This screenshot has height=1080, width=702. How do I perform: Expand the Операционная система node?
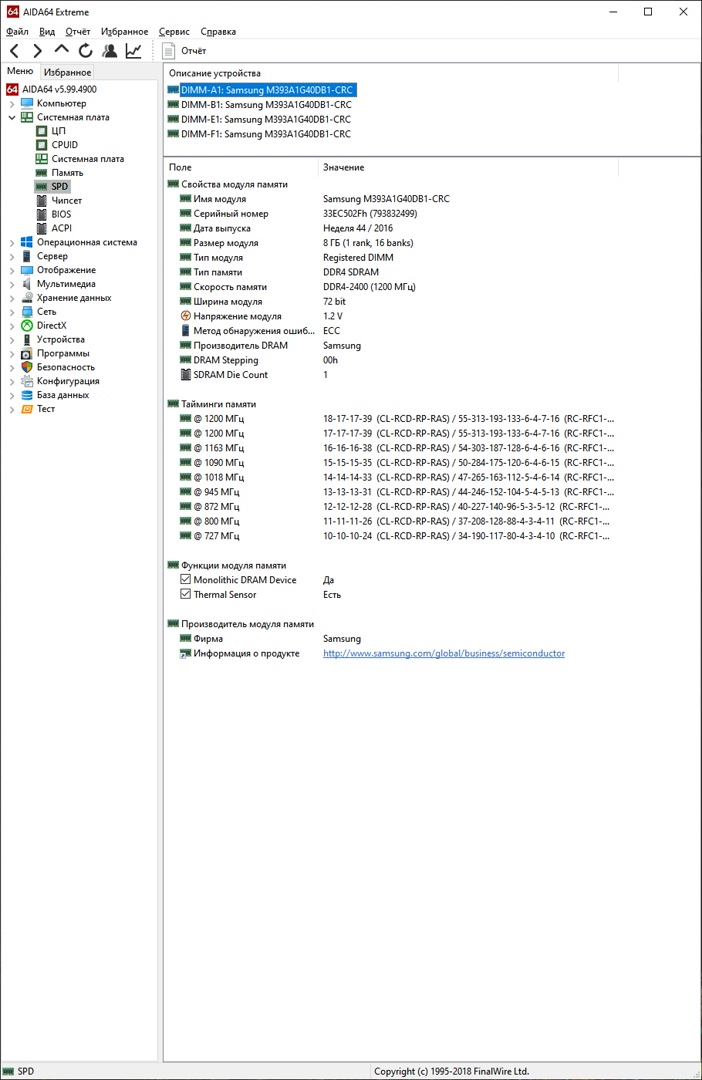click(12, 242)
